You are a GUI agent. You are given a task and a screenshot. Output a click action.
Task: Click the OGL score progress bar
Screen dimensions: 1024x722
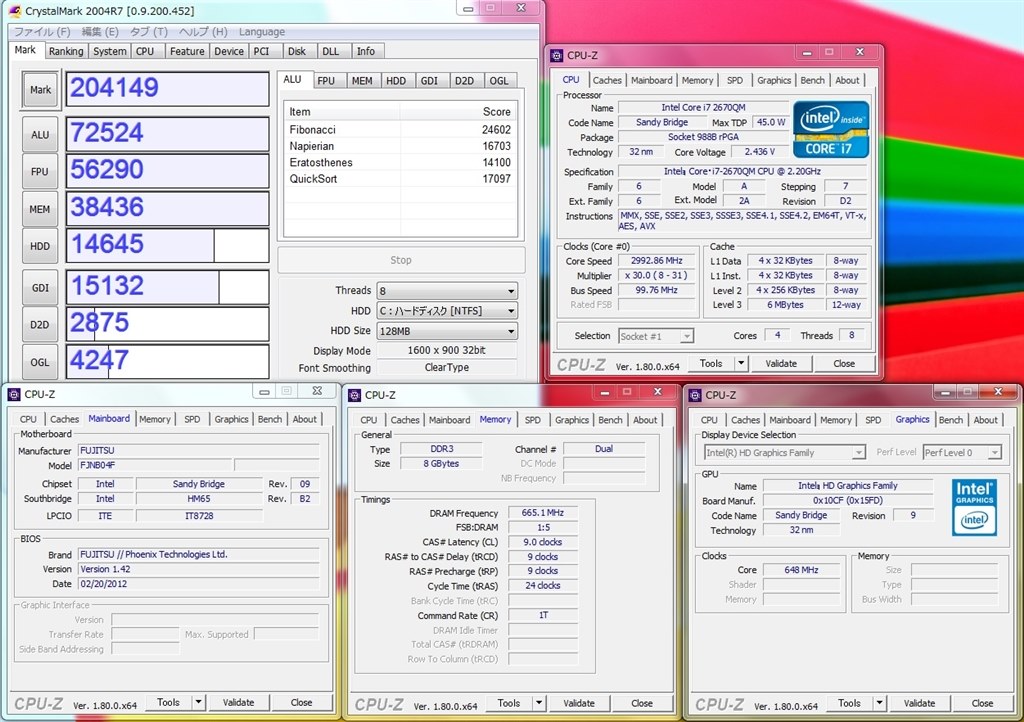(168, 361)
